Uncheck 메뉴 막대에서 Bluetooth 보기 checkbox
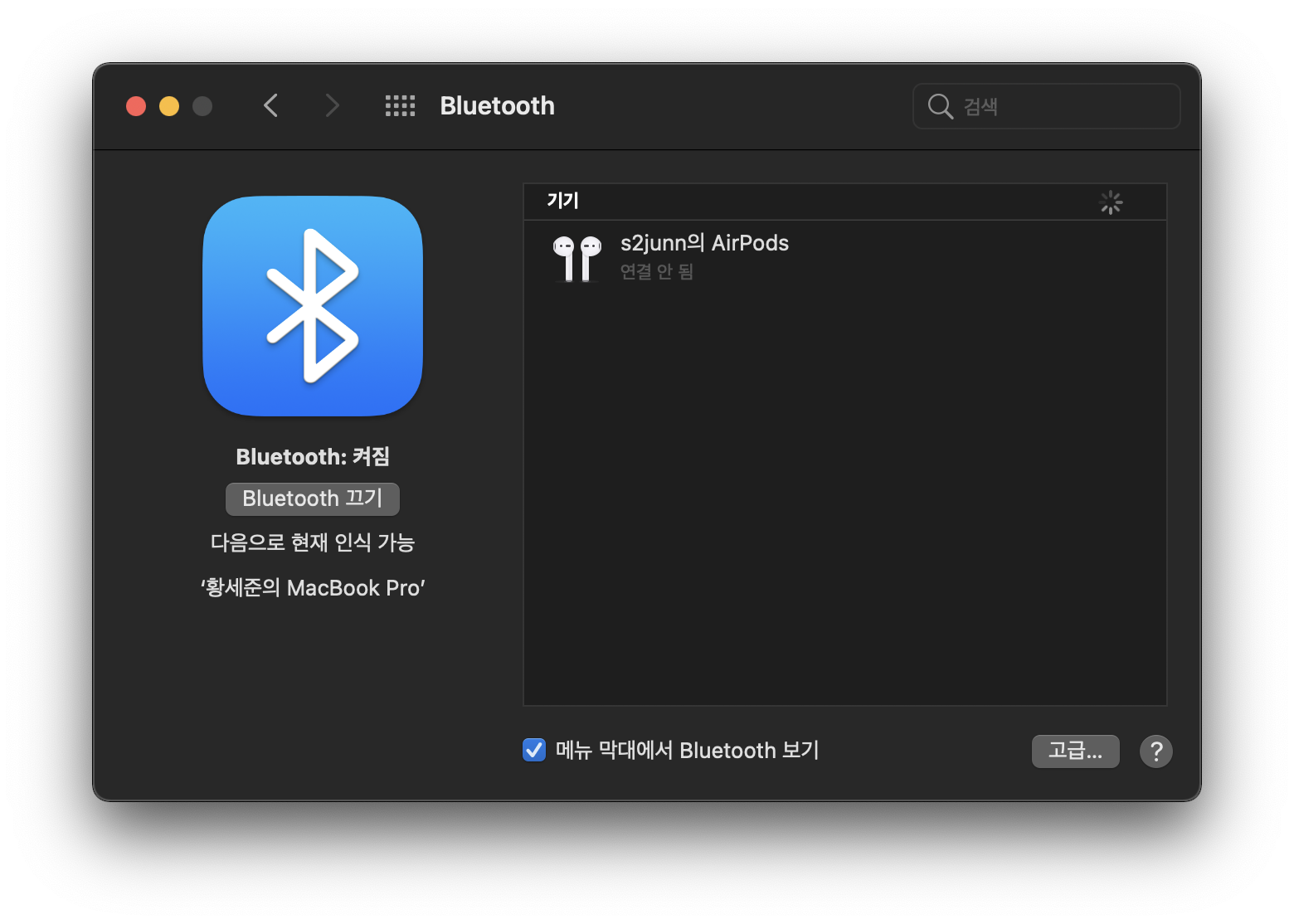This screenshot has width=1294, height=924. [x=534, y=750]
